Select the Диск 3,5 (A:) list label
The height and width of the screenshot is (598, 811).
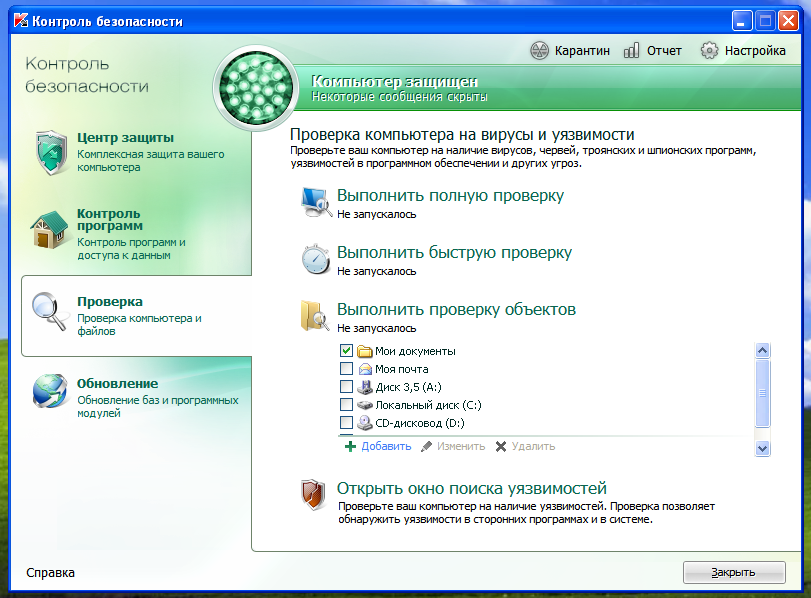409,387
